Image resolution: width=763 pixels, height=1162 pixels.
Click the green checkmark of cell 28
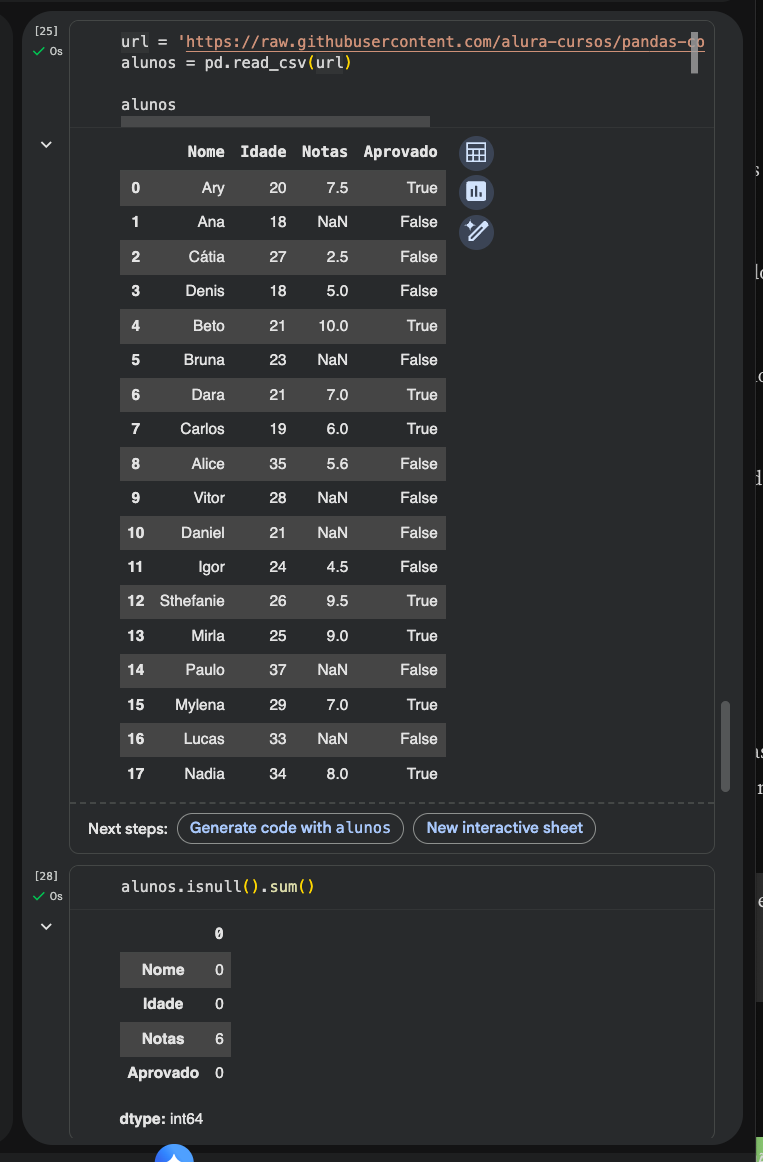[x=39, y=896]
